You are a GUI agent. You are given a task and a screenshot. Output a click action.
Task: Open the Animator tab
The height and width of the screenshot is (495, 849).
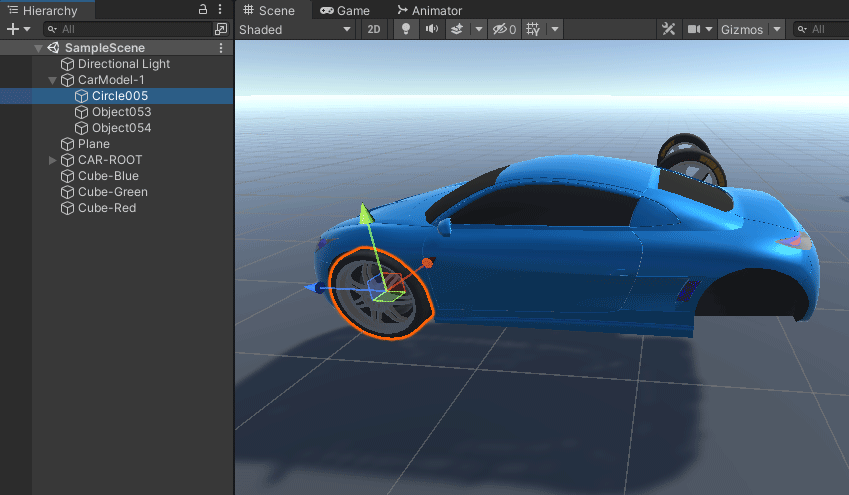[429, 10]
